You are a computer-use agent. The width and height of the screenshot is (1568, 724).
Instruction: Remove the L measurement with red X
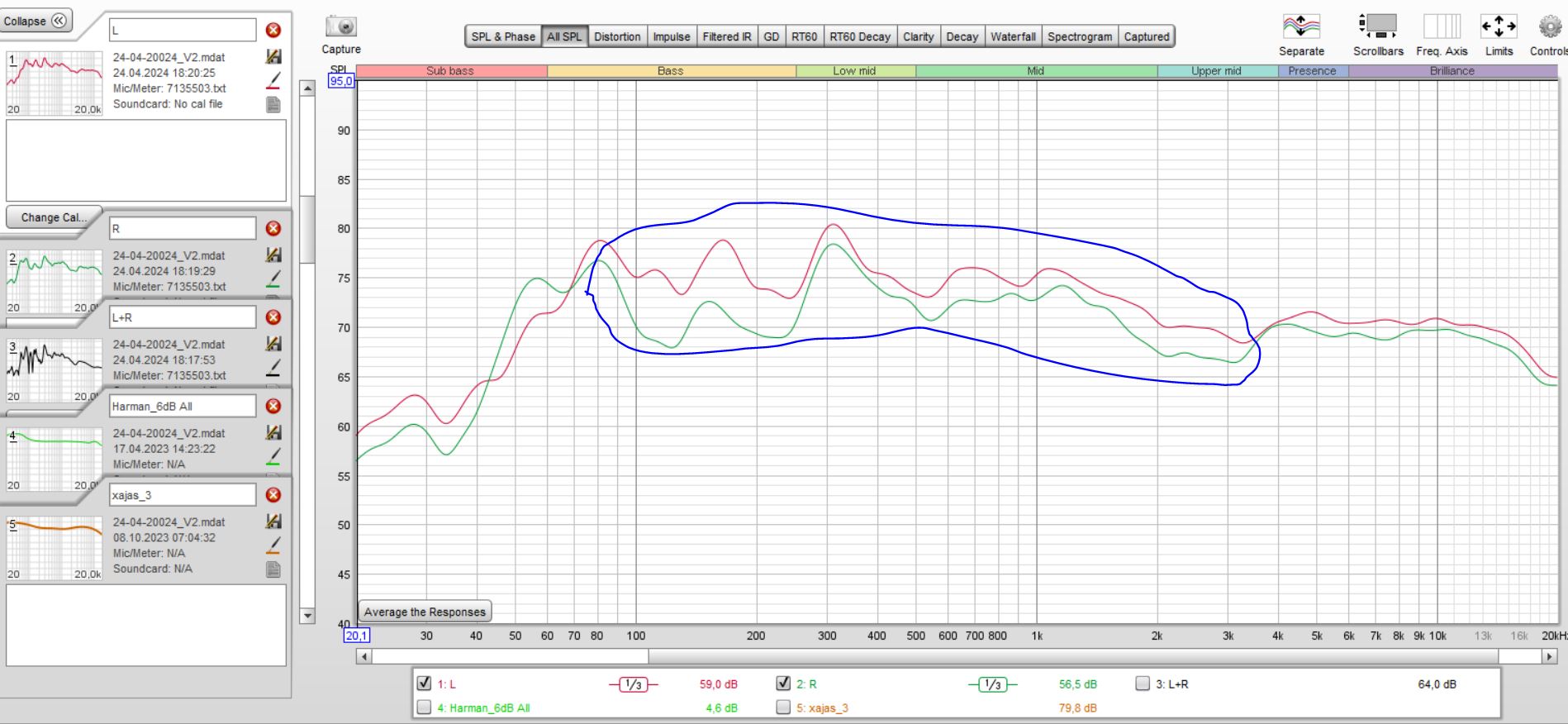(x=273, y=31)
